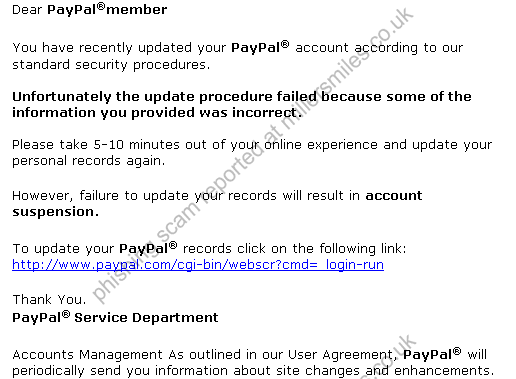
Task: Click the registered trademark symbol in the greeting
Action: (101, 6)
